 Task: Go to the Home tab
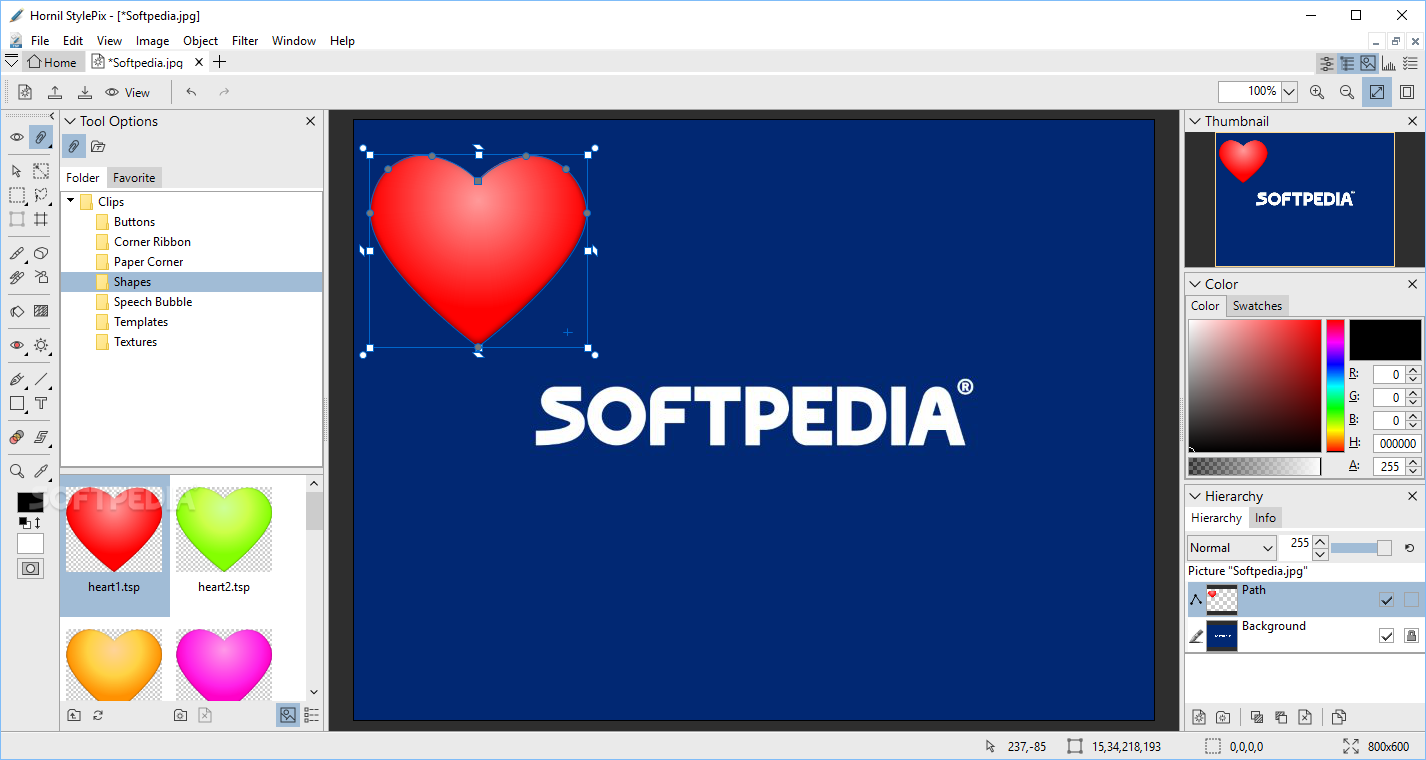[x=52, y=62]
